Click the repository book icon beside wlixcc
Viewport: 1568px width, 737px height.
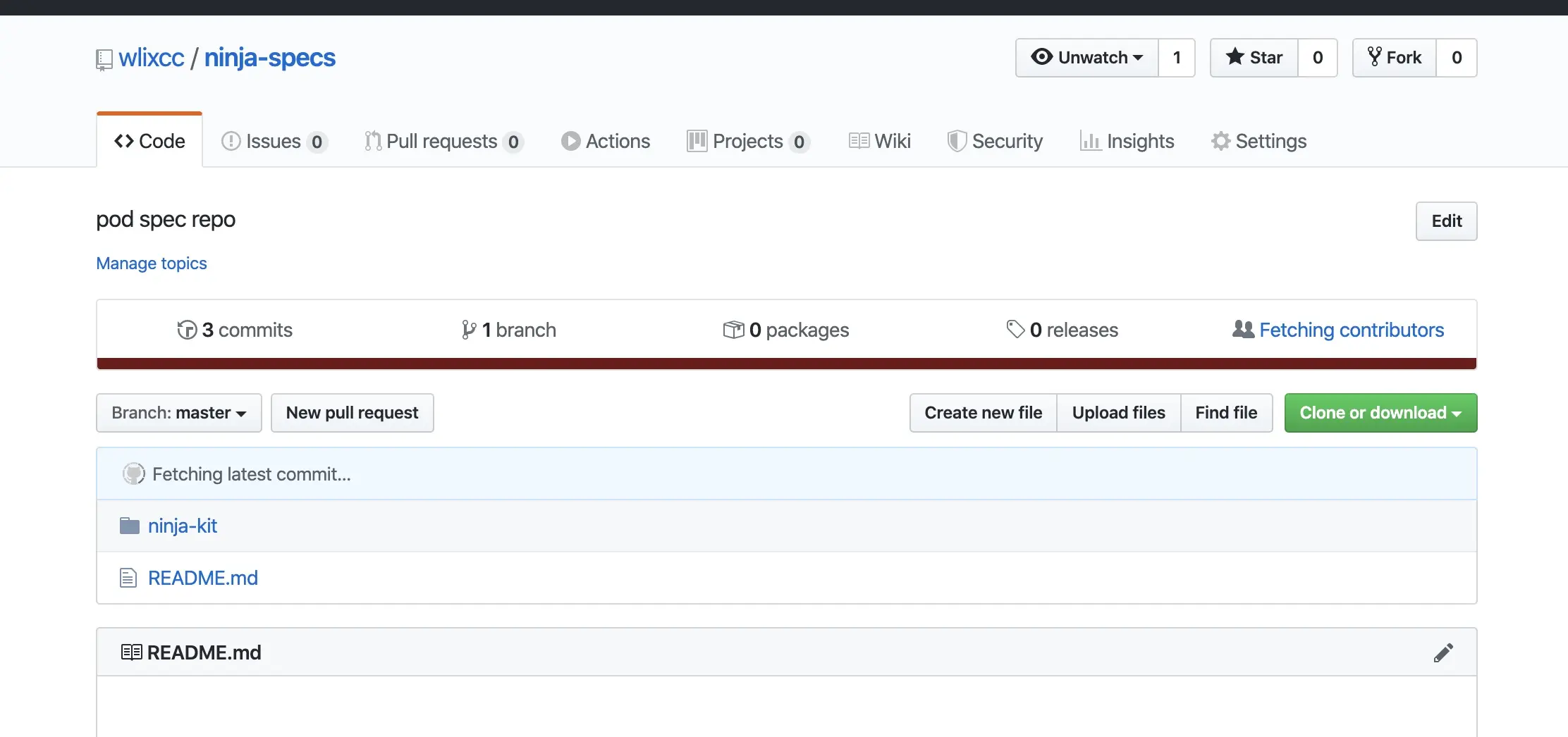(104, 59)
